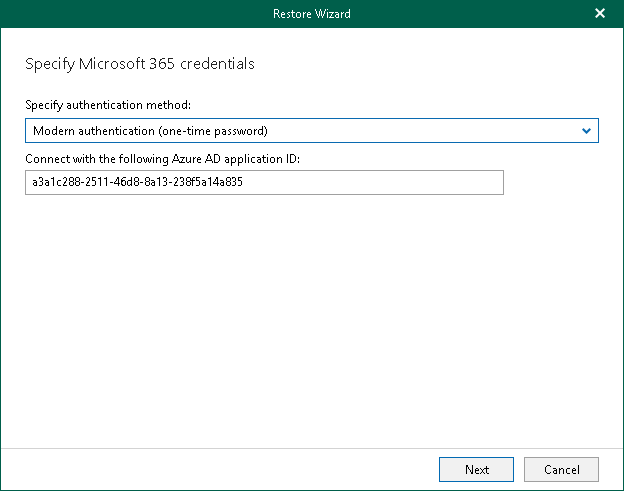This screenshot has height=491, width=624.
Task: Click the Restore Wizard title bar text
Action: pyautogui.click(x=312, y=14)
